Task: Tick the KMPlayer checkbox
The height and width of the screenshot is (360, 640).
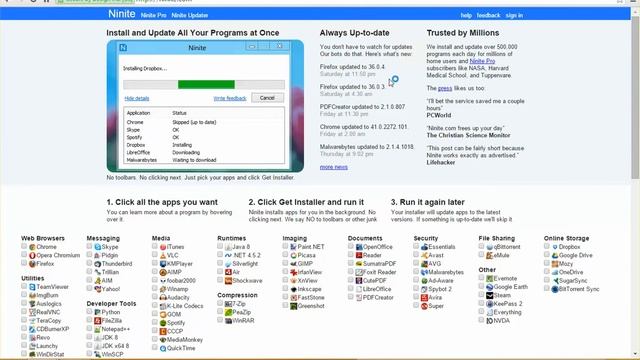Action: (x=155, y=263)
